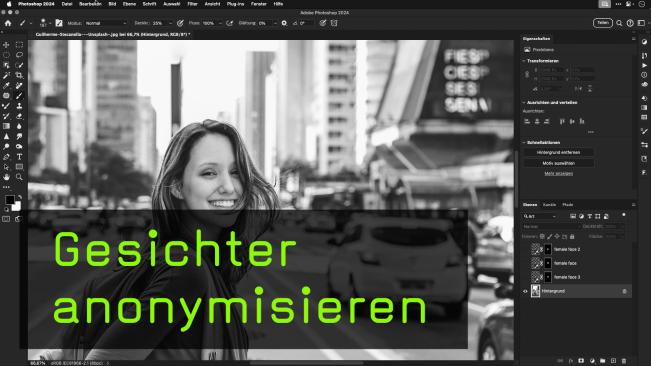Screen dimensions: 651x366
Task: Select the Gradient tool
Action: [x=6, y=126]
